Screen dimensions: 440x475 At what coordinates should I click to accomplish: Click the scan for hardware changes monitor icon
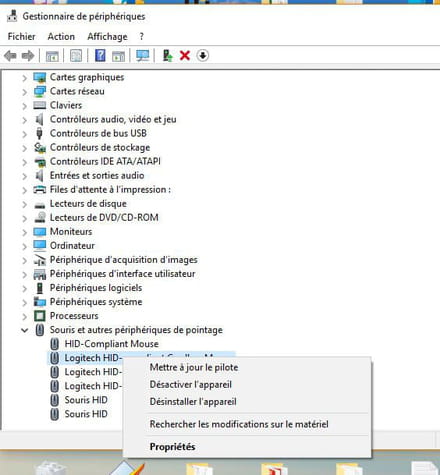click(x=143, y=55)
